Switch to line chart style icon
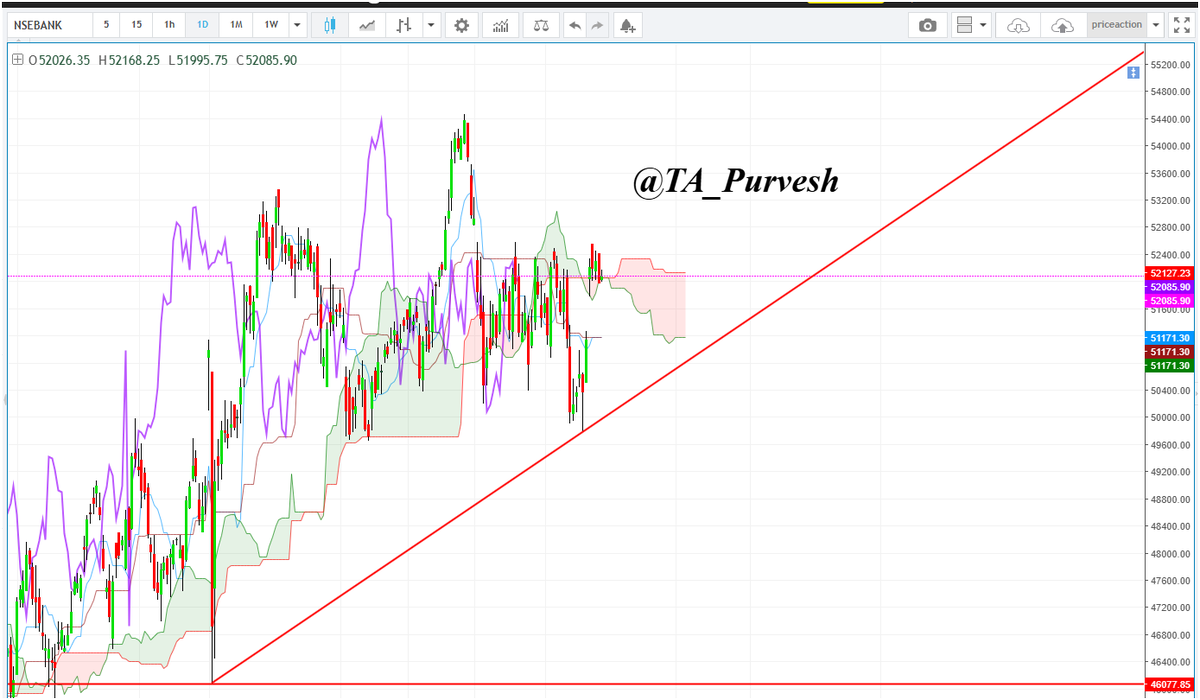The width and height of the screenshot is (1200, 700). pos(368,25)
